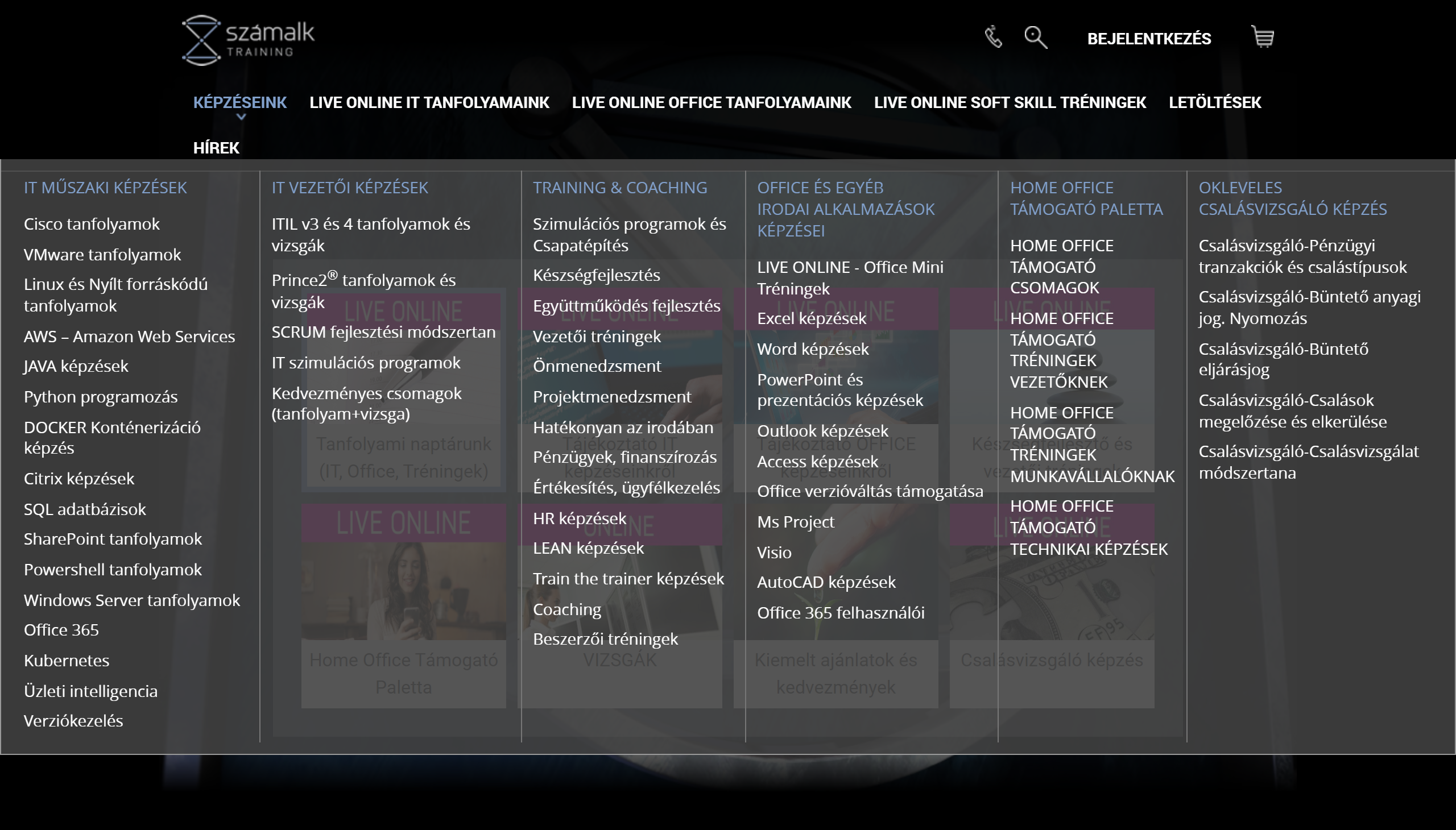
Task: Open HOME OFFICE TÁMOGATÓ CSOMAGOK
Action: point(1062,267)
